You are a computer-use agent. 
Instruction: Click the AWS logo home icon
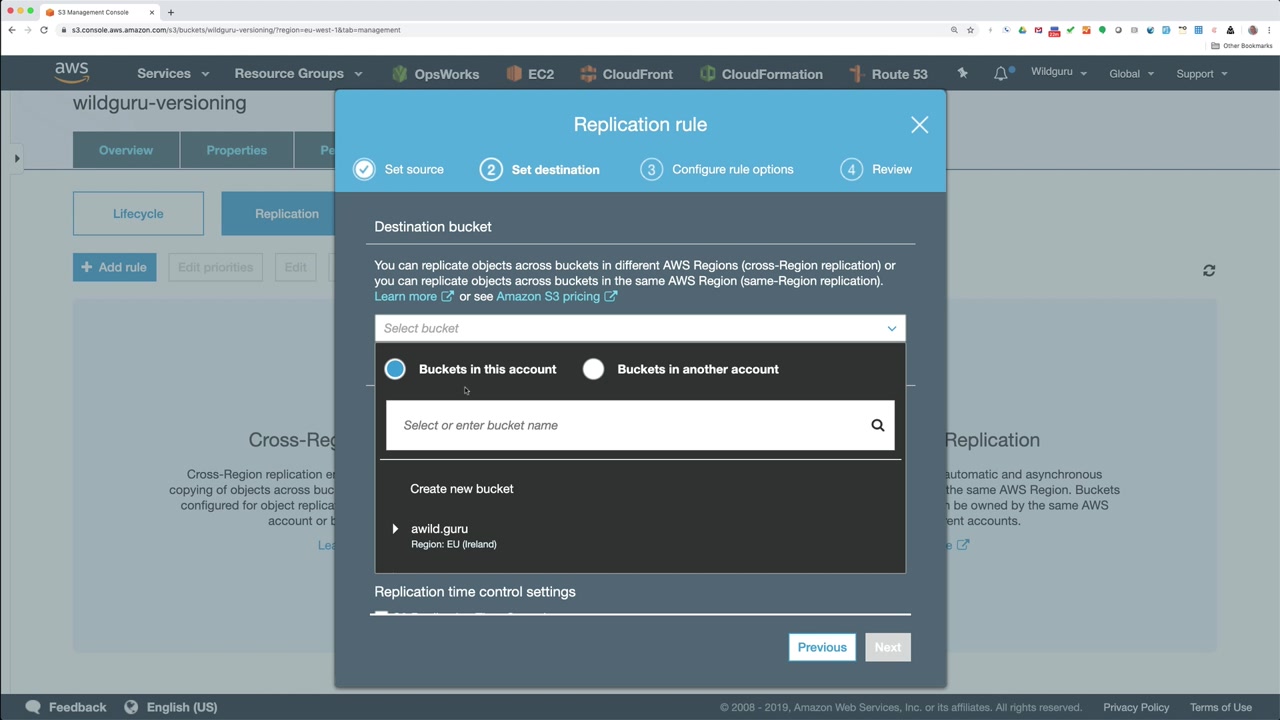(72, 72)
